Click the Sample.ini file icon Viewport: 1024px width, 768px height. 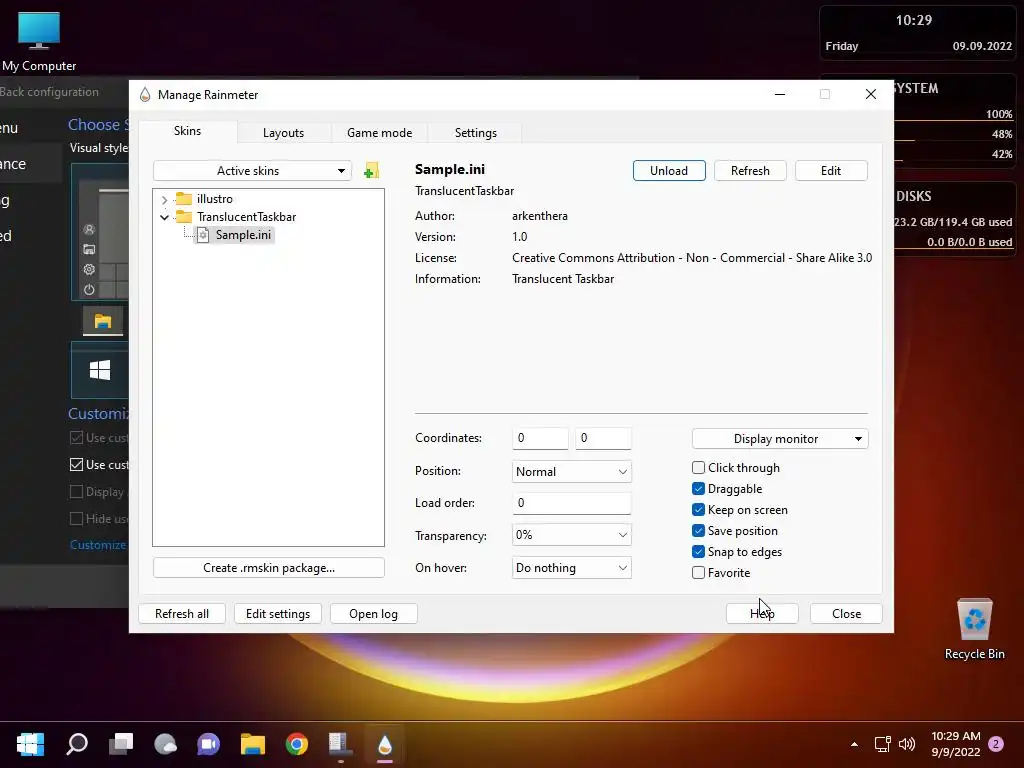(203, 235)
